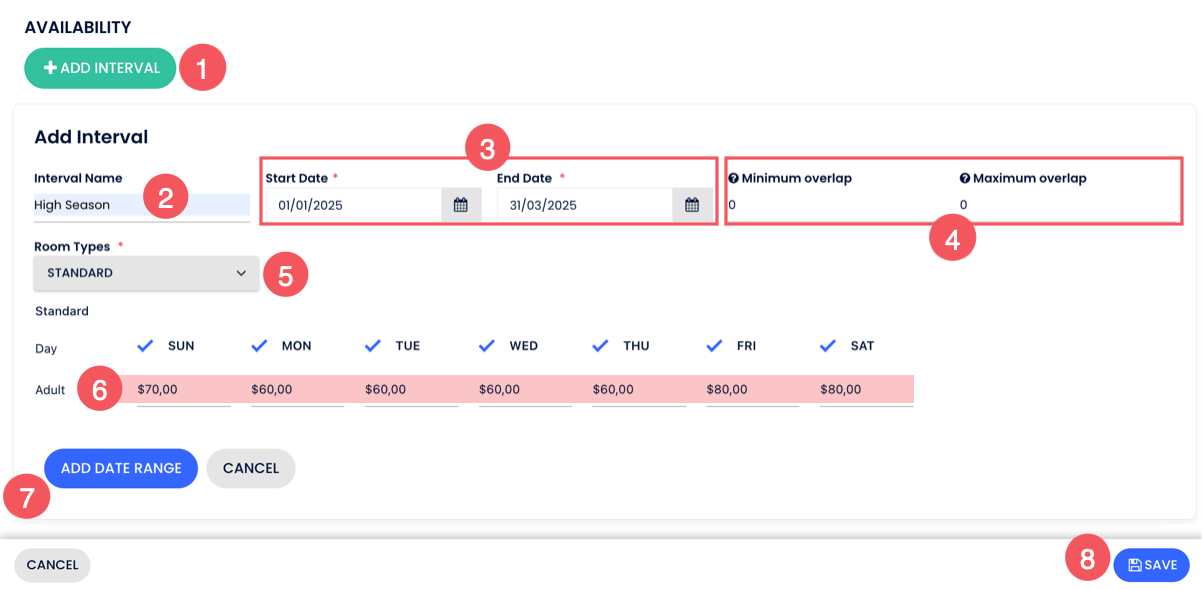The image size is (1202, 590).
Task: Click the Maximum overlap help icon
Action: tap(965, 179)
